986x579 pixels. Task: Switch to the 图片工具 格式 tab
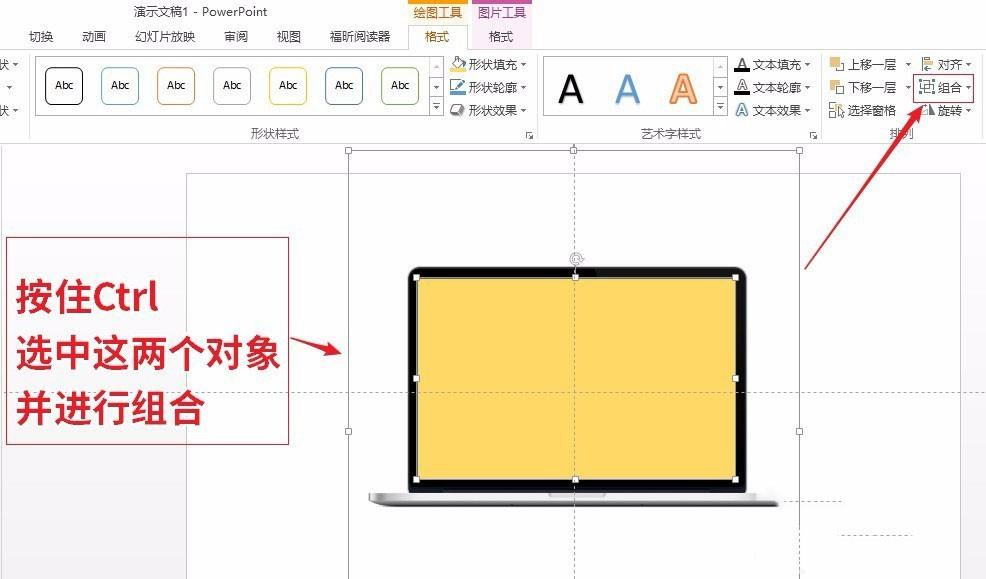click(x=500, y=36)
